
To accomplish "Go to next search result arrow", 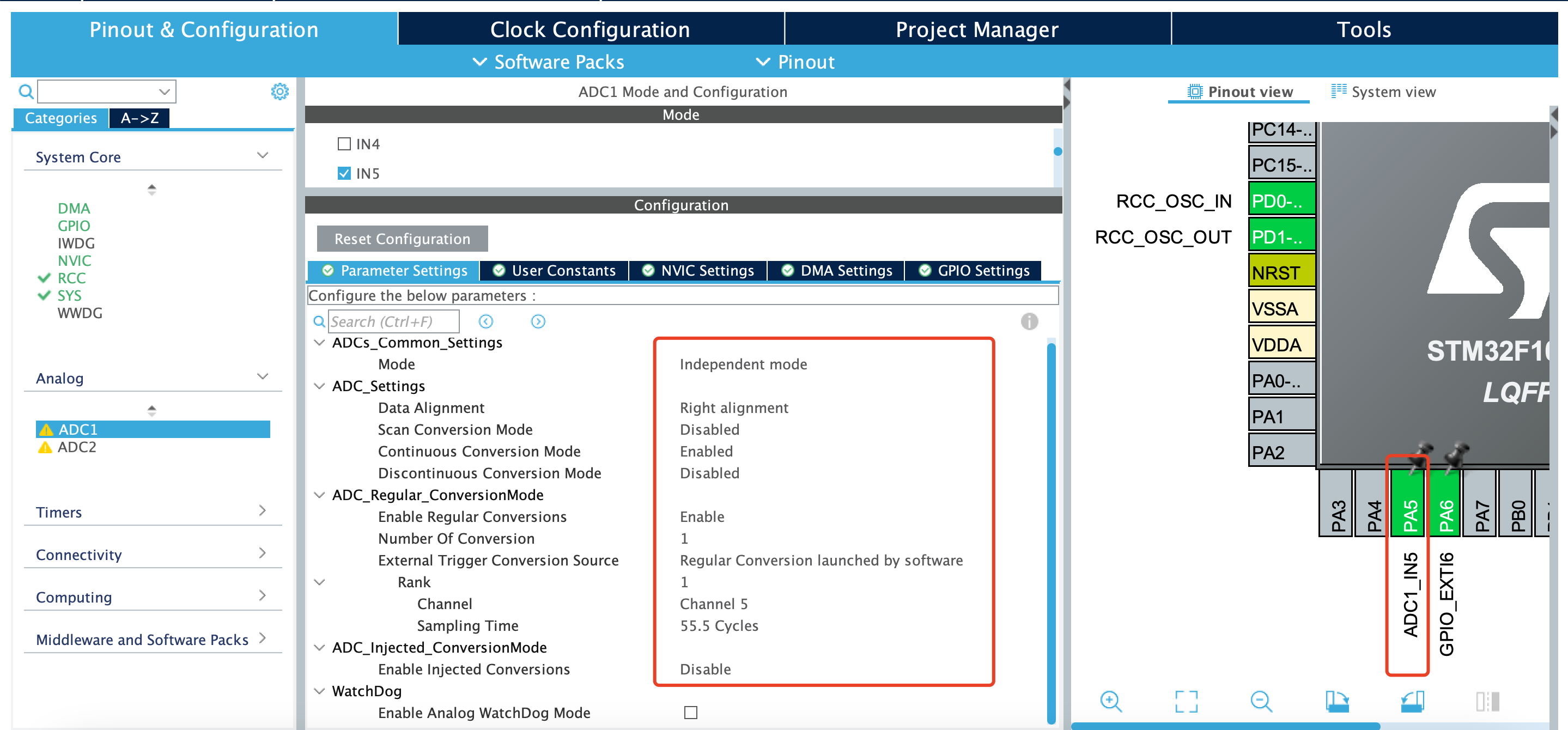I will [538, 321].
